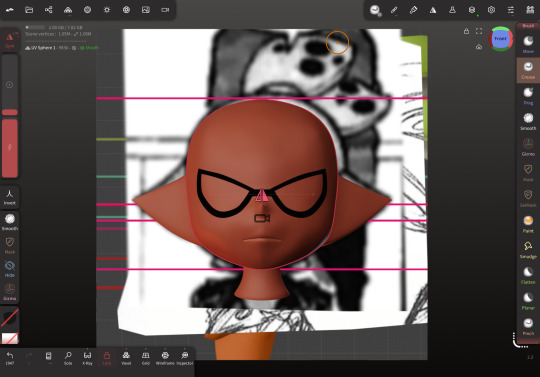Screen dimensions: 540x377
Task: Choose the Smooth brush in right toolbar
Action: coord(528,122)
